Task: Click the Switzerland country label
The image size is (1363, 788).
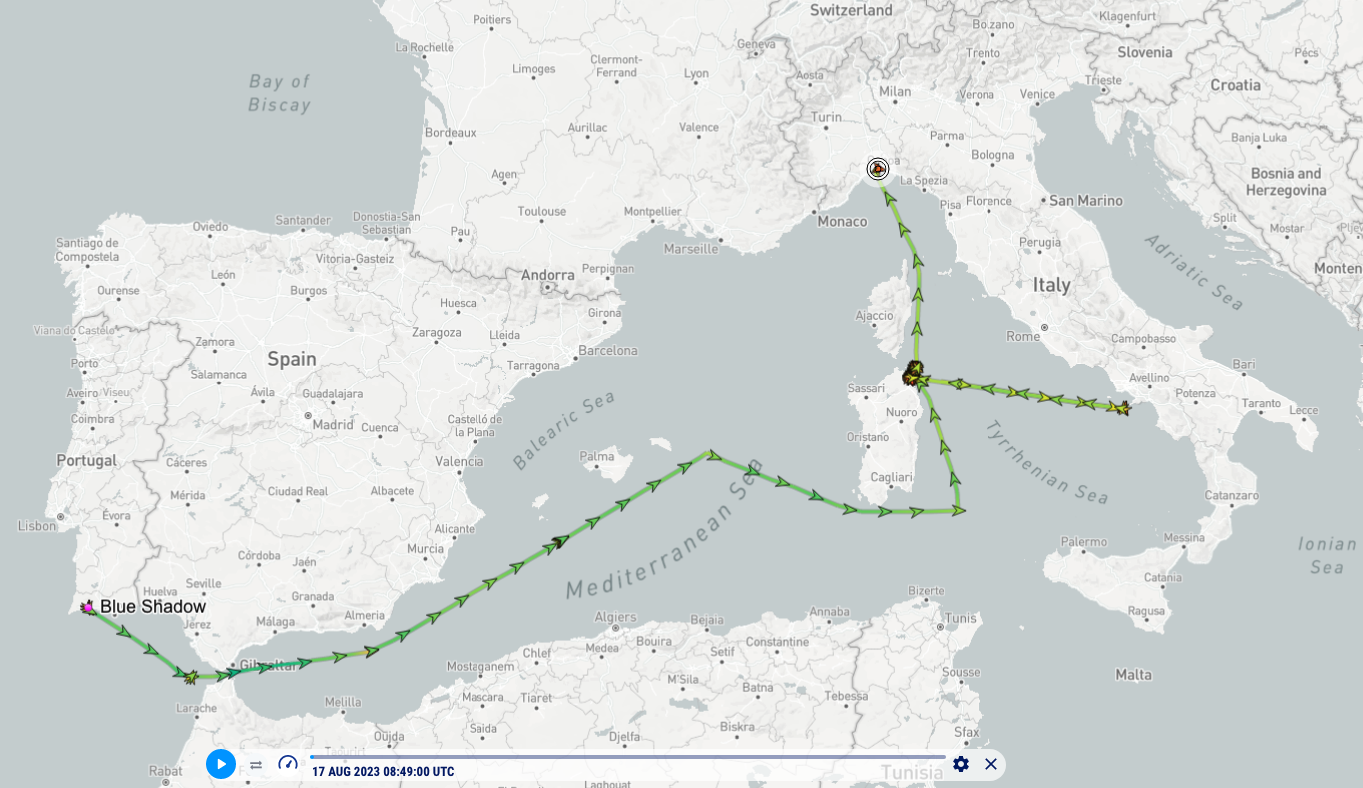Action: [x=851, y=10]
